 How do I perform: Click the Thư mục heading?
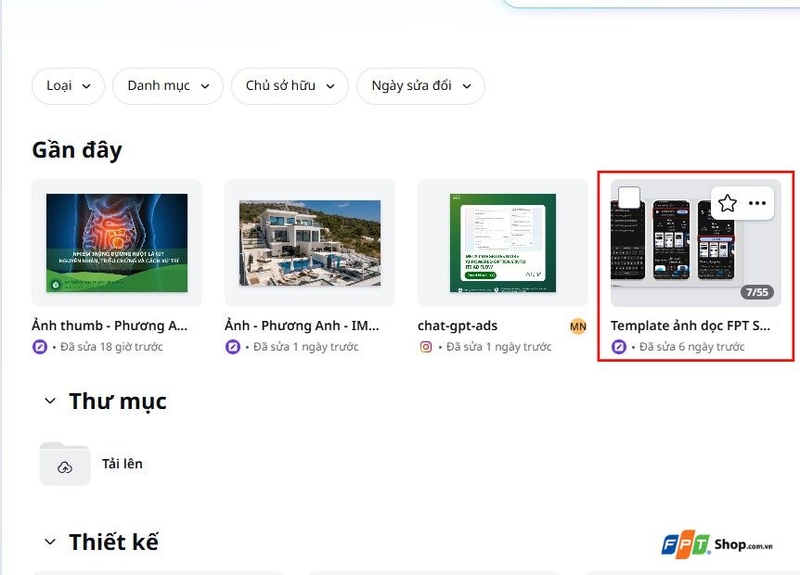coord(118,402)
